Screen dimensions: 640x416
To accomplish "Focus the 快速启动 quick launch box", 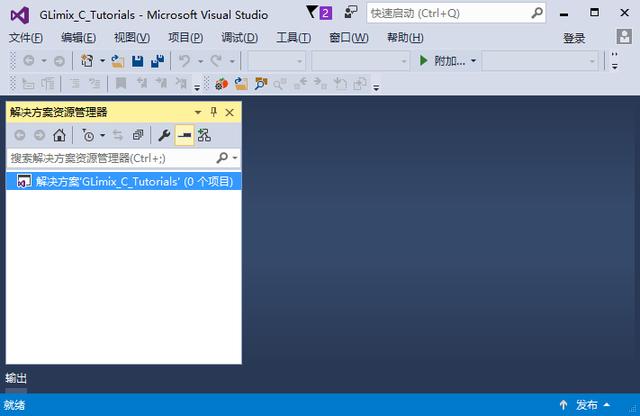I will (456, 13).
